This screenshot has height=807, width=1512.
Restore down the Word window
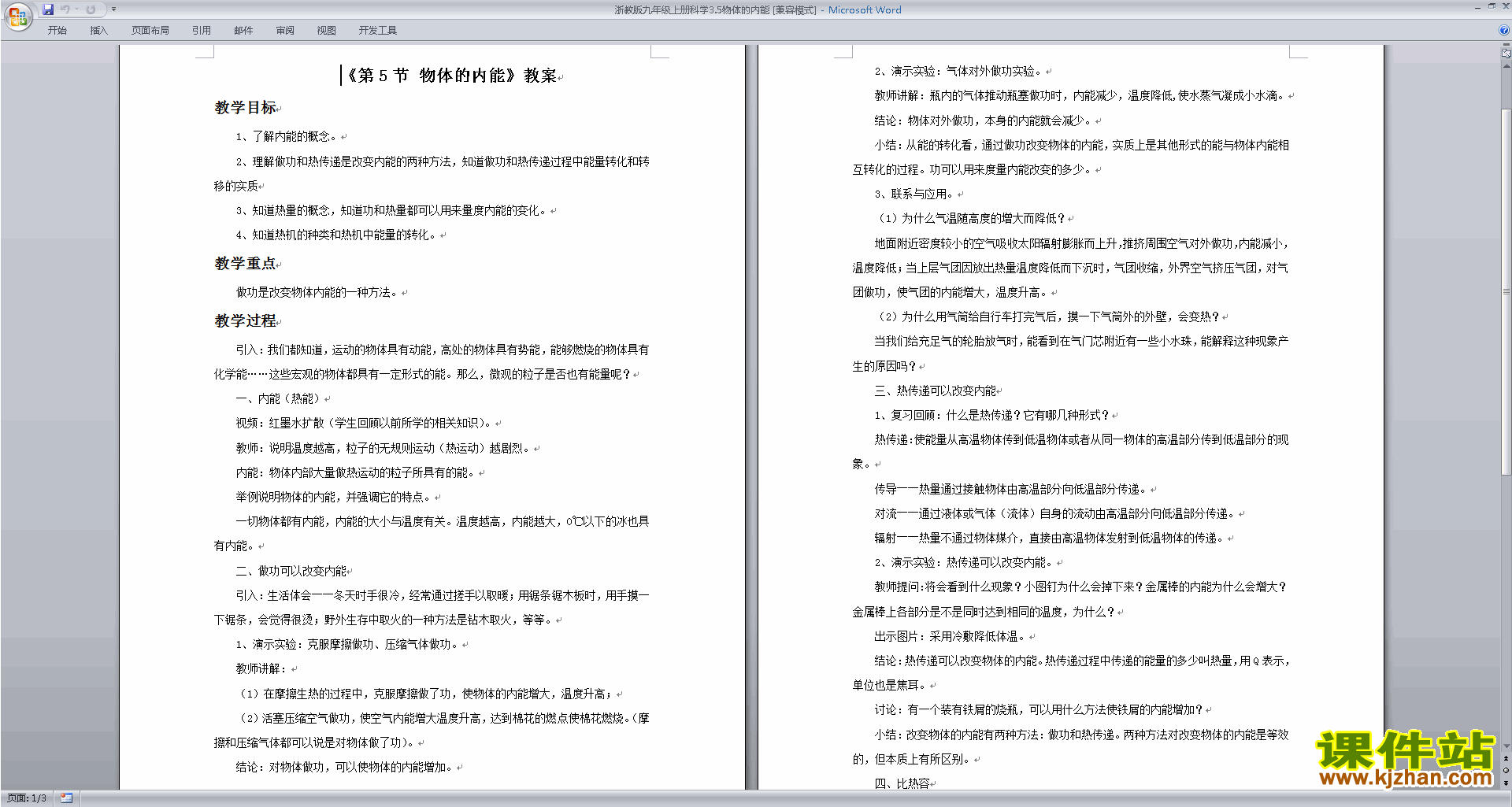point(1492,6)
